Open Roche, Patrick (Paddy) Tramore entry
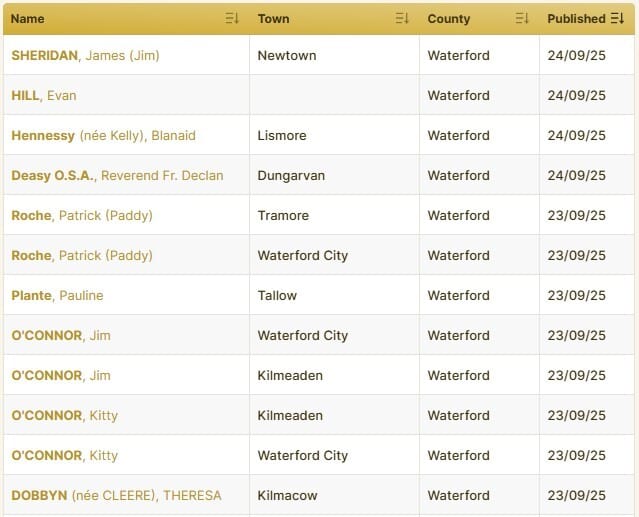This screenshot has height=517, width=639. [x=82, y=215]
